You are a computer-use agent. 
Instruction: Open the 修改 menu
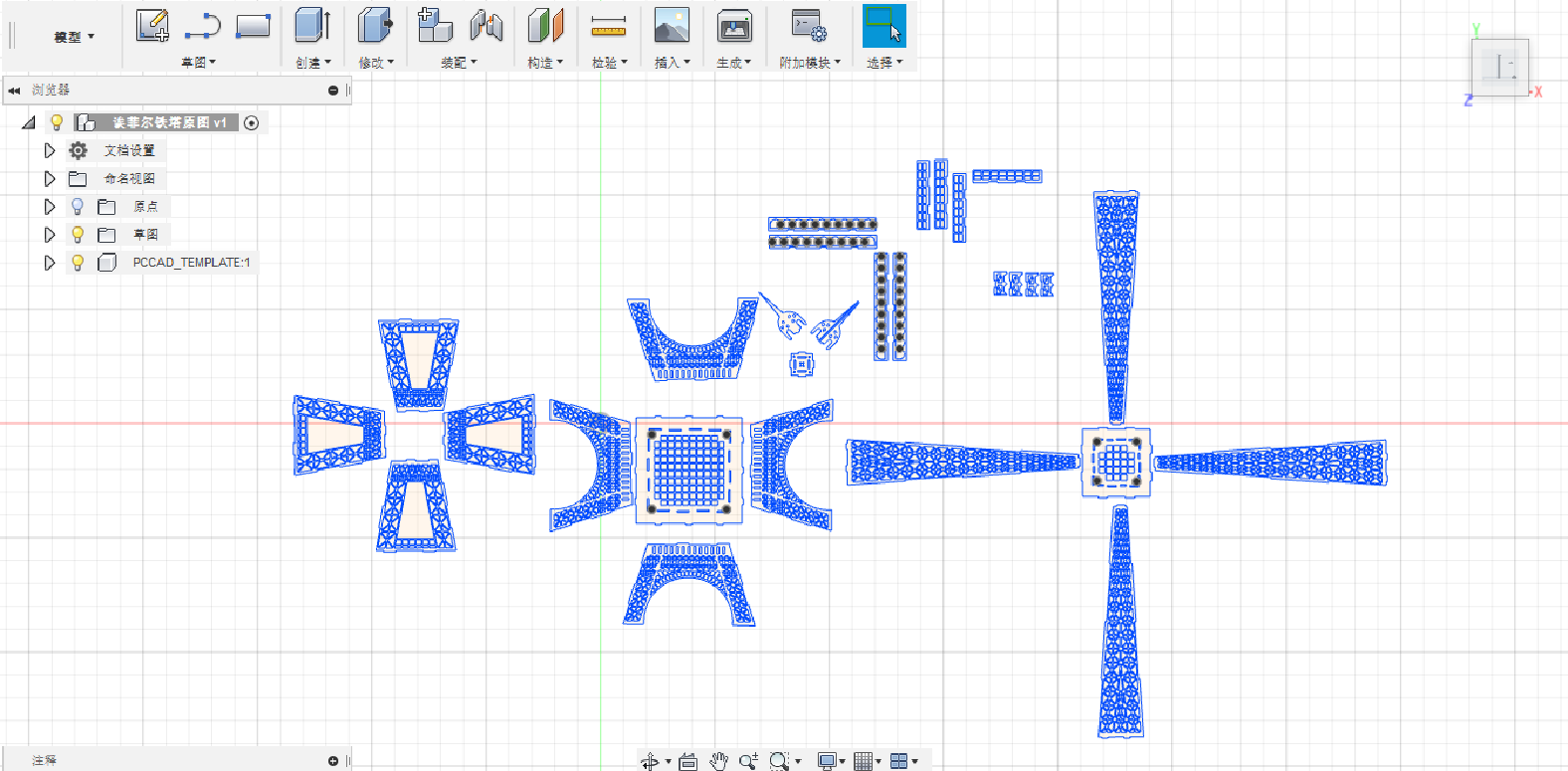coord(375,63)
